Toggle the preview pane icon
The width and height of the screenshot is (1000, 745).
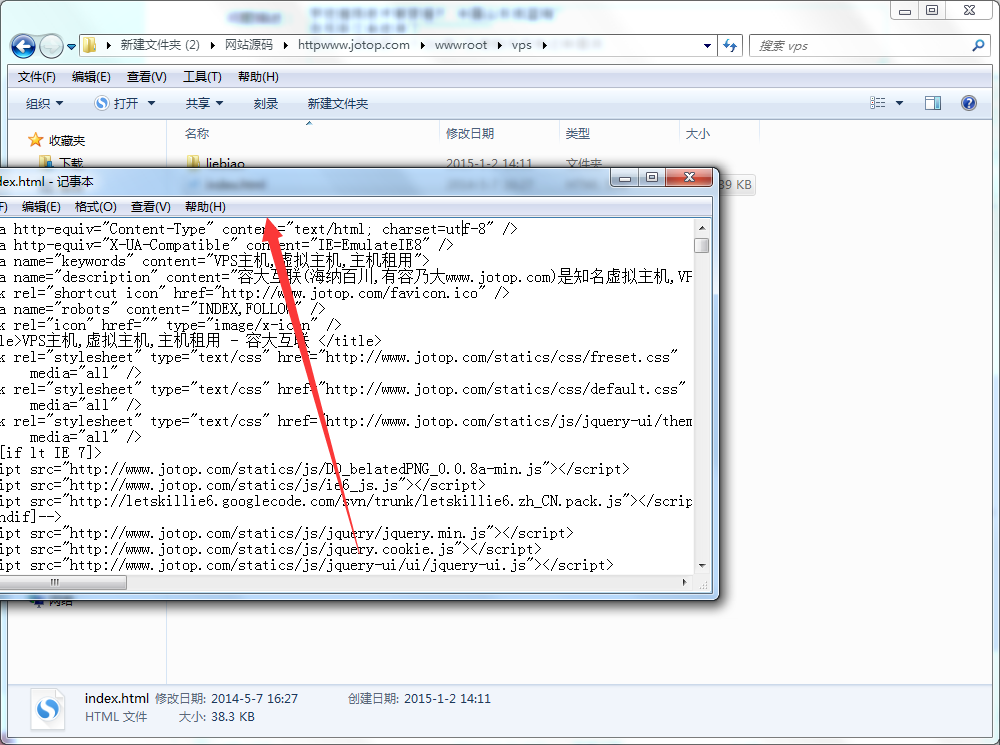(x=933, y=103)
